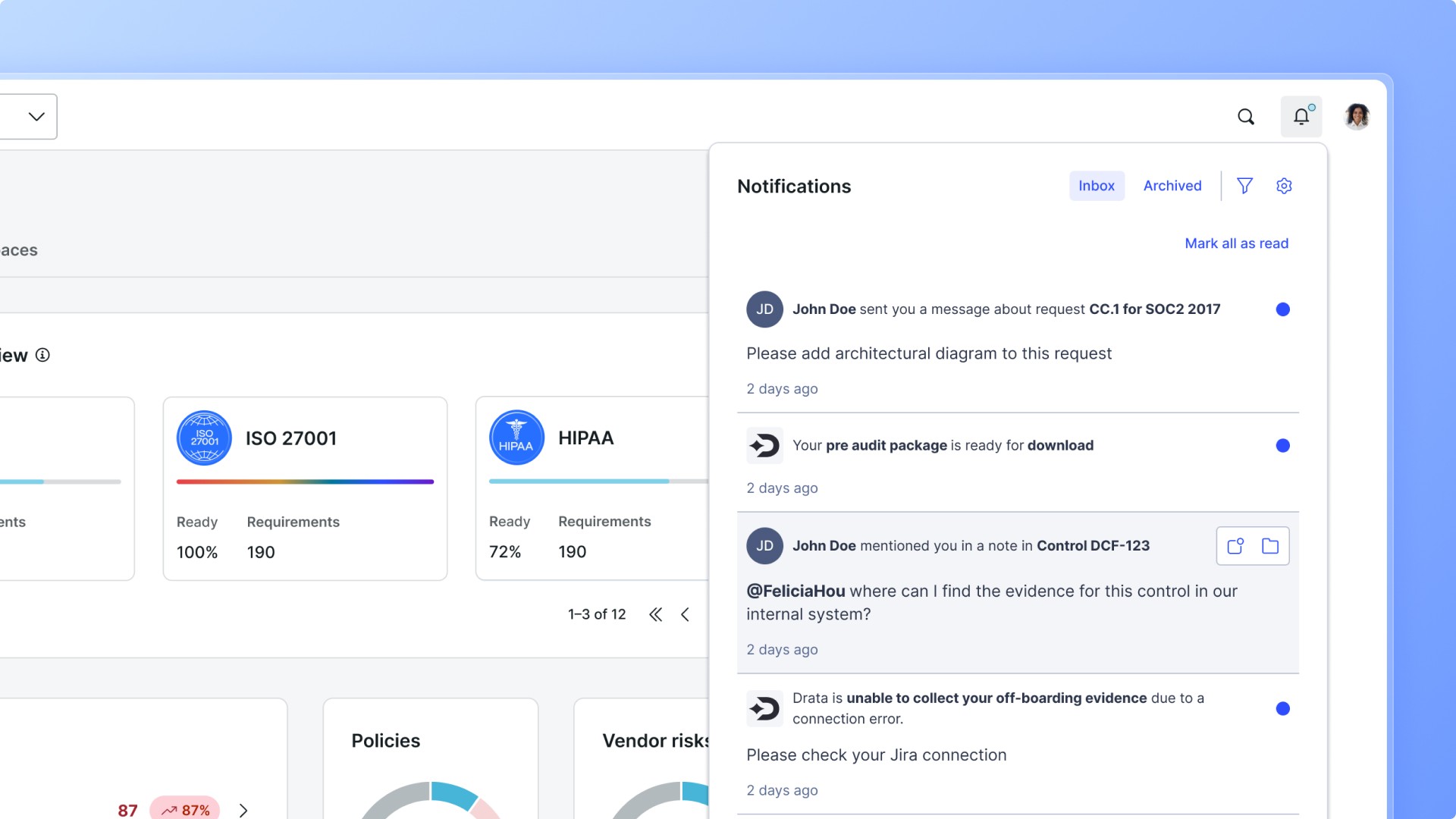This screenshot has width=1456, height=819.
Task: Mark the DCF-123 mention as unread
Action: tap(1235, 546)
